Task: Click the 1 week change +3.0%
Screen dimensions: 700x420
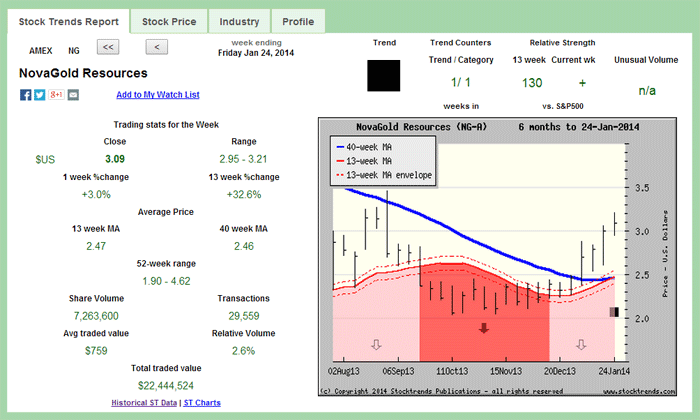Action: tap(96, 194)
